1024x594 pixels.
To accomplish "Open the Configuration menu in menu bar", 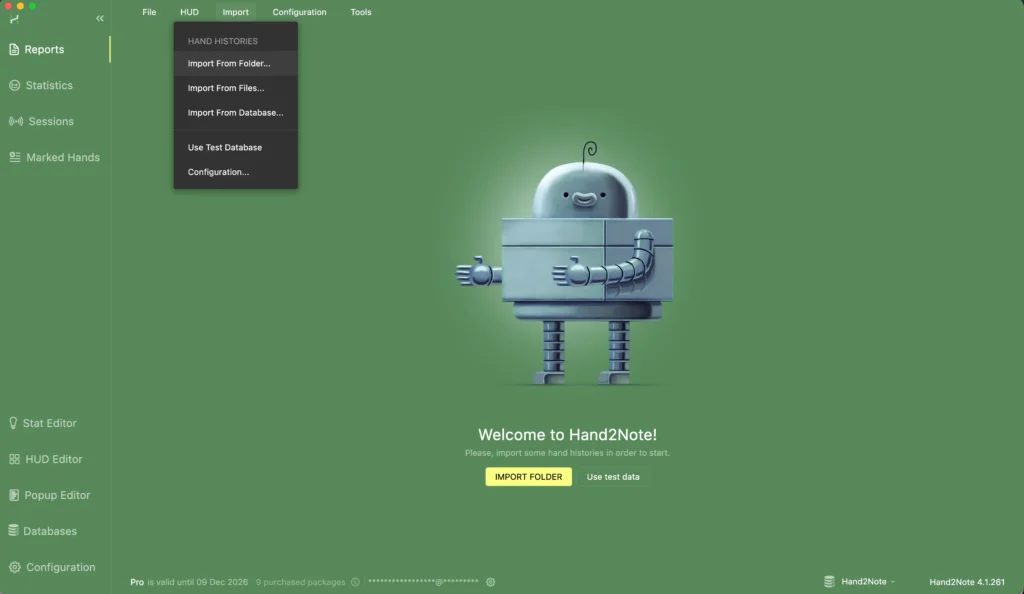I will [299, 12].
